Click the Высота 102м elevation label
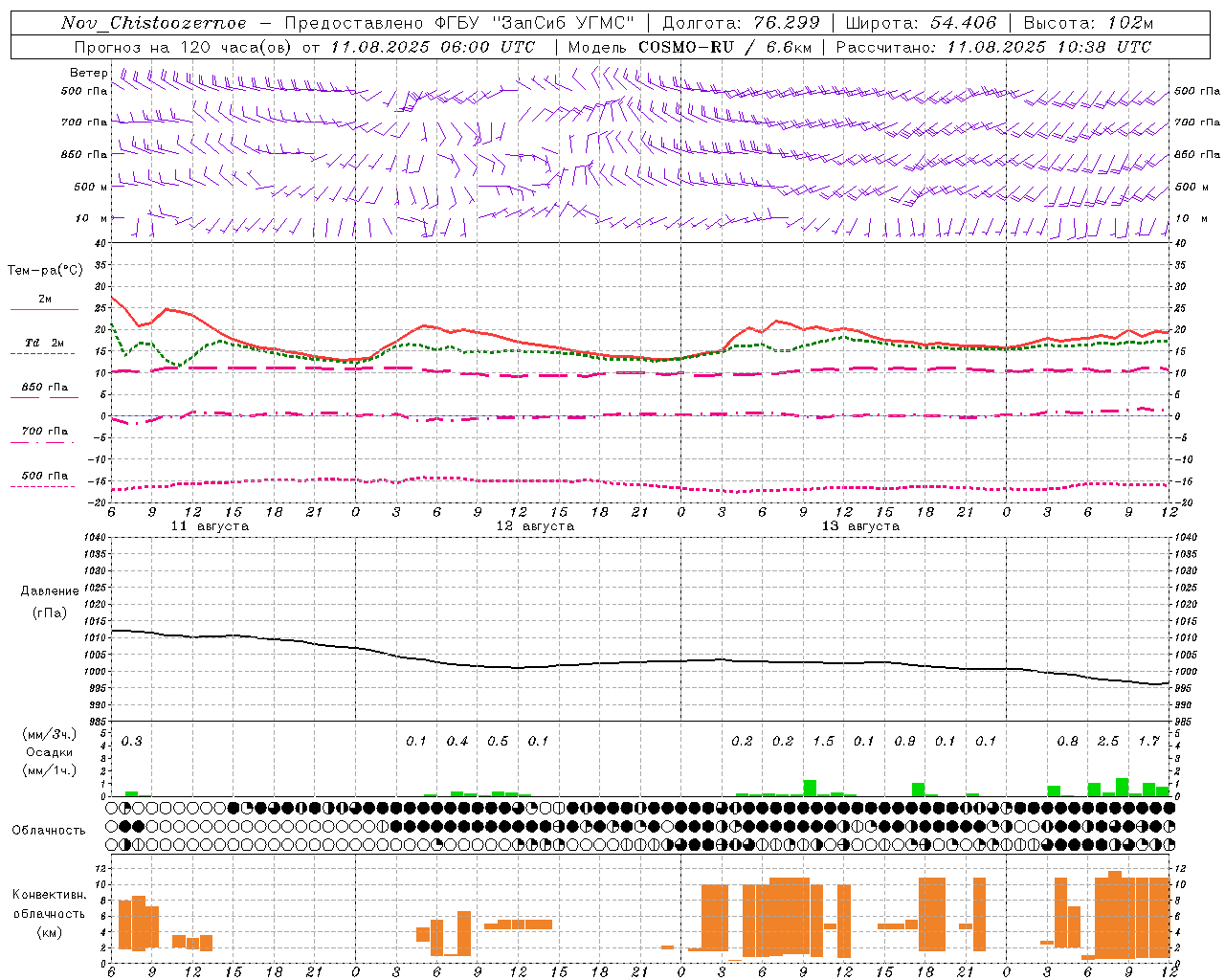This screenshot has width=1225, height=980. [x=1088, y=23]
